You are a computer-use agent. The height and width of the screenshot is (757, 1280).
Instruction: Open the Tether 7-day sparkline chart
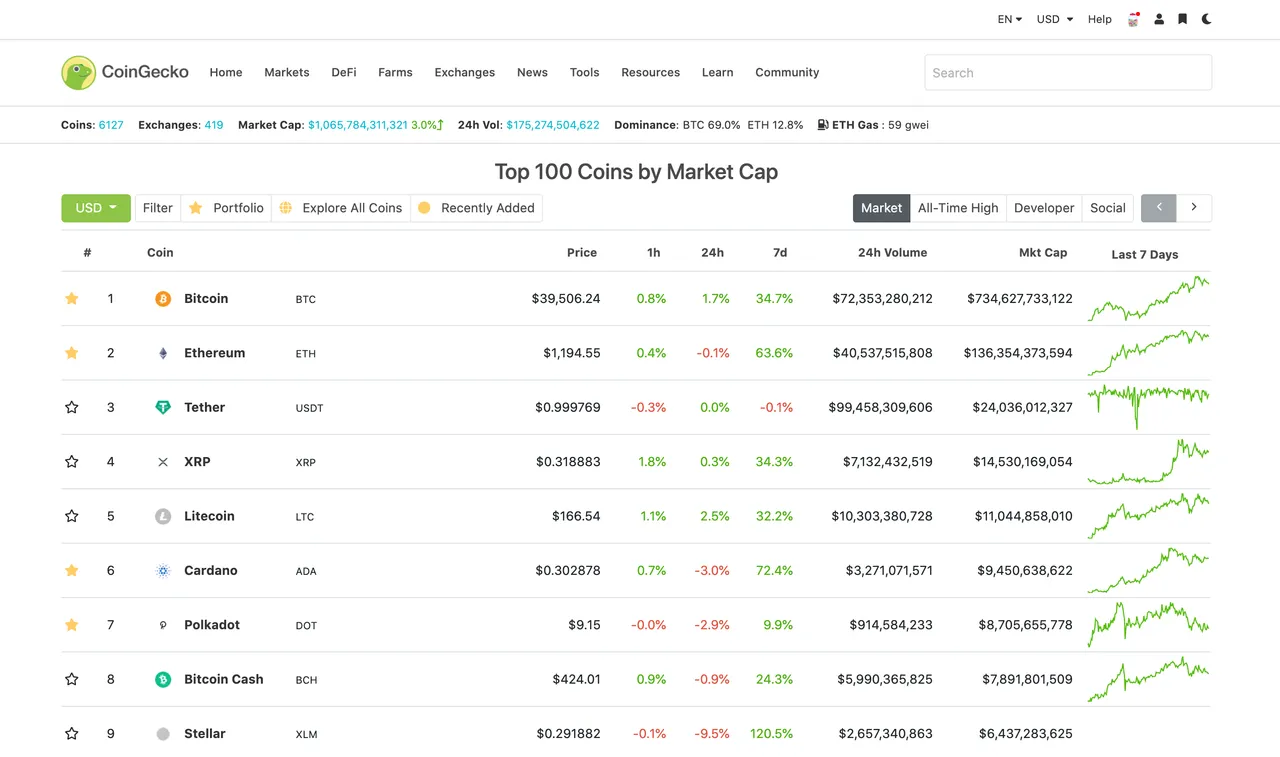[x=1148, y=407]
